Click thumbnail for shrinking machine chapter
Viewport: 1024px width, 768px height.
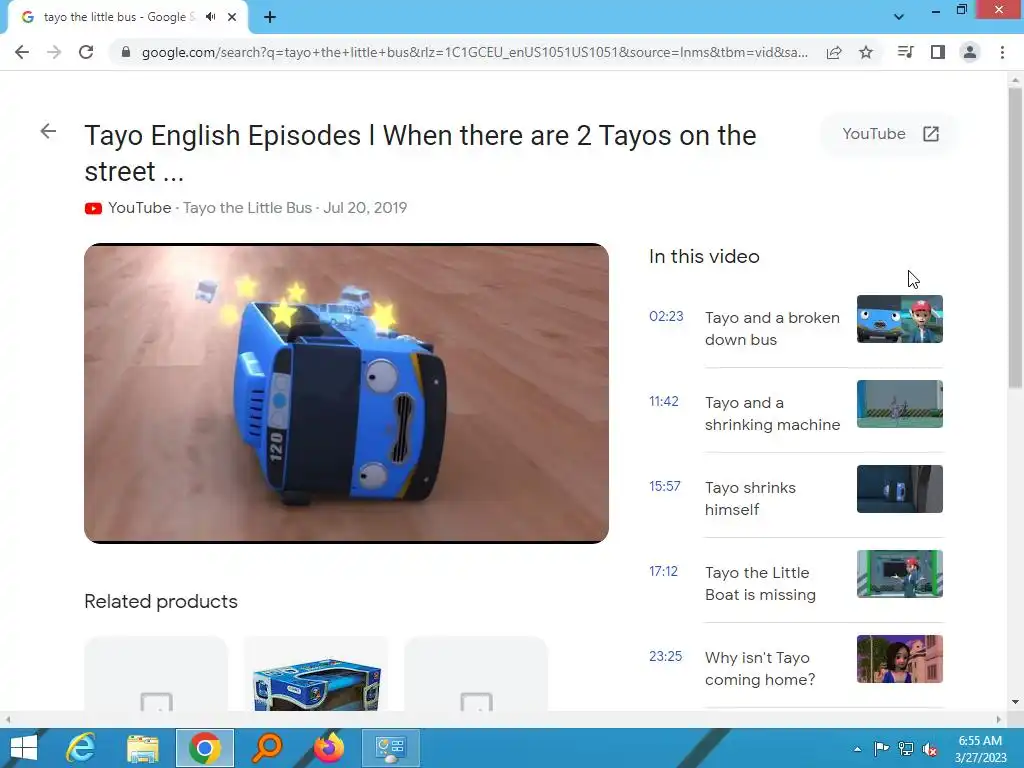(899, 404)
